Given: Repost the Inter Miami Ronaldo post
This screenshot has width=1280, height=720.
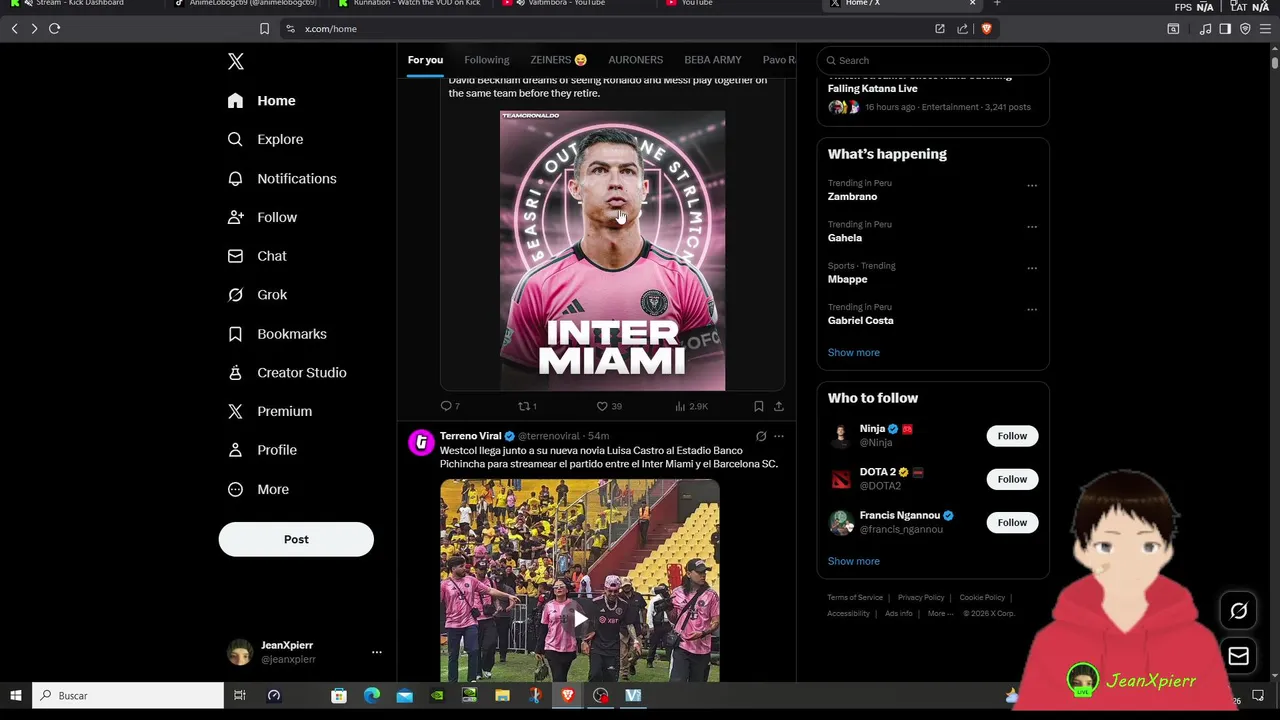Looking at the screenshot, I should [x=527, y=406].
